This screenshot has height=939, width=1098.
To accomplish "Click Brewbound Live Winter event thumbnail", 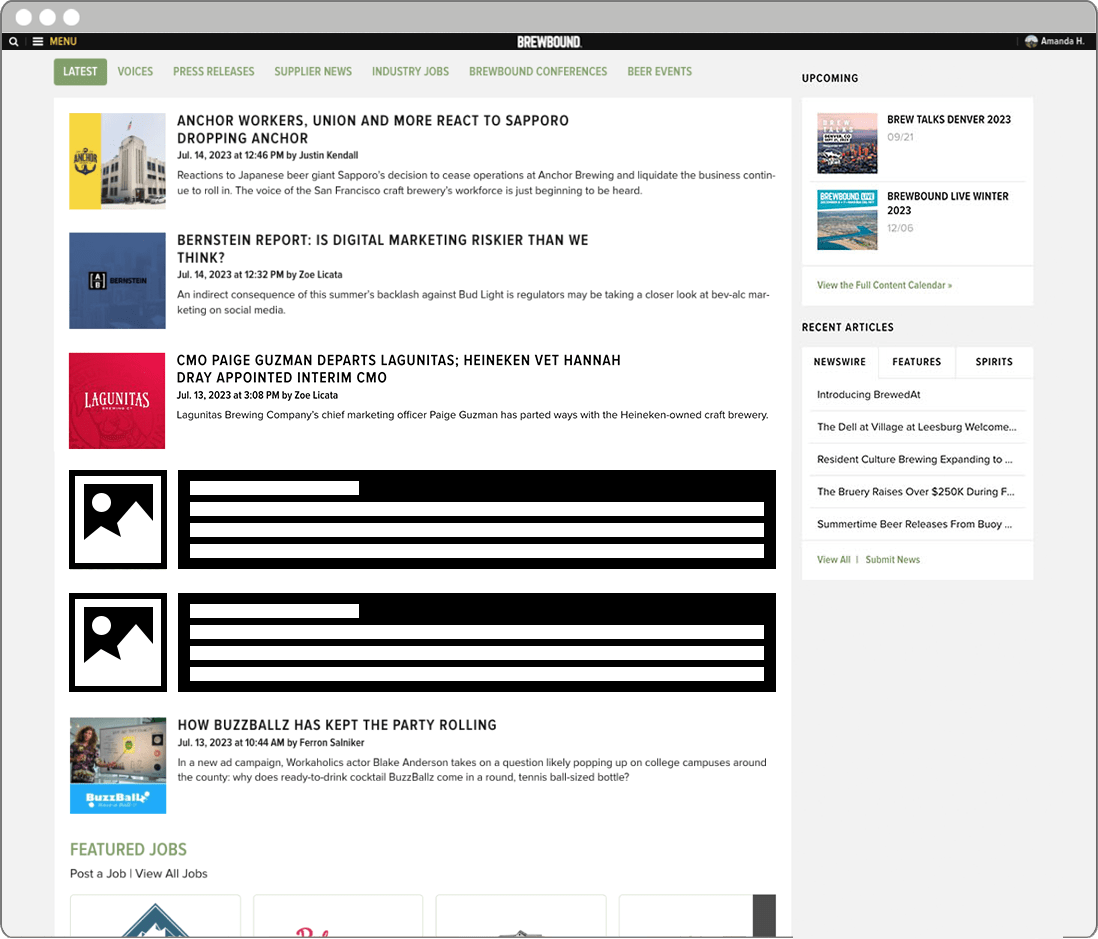I will pyautogui.click(x=847, y=220).
